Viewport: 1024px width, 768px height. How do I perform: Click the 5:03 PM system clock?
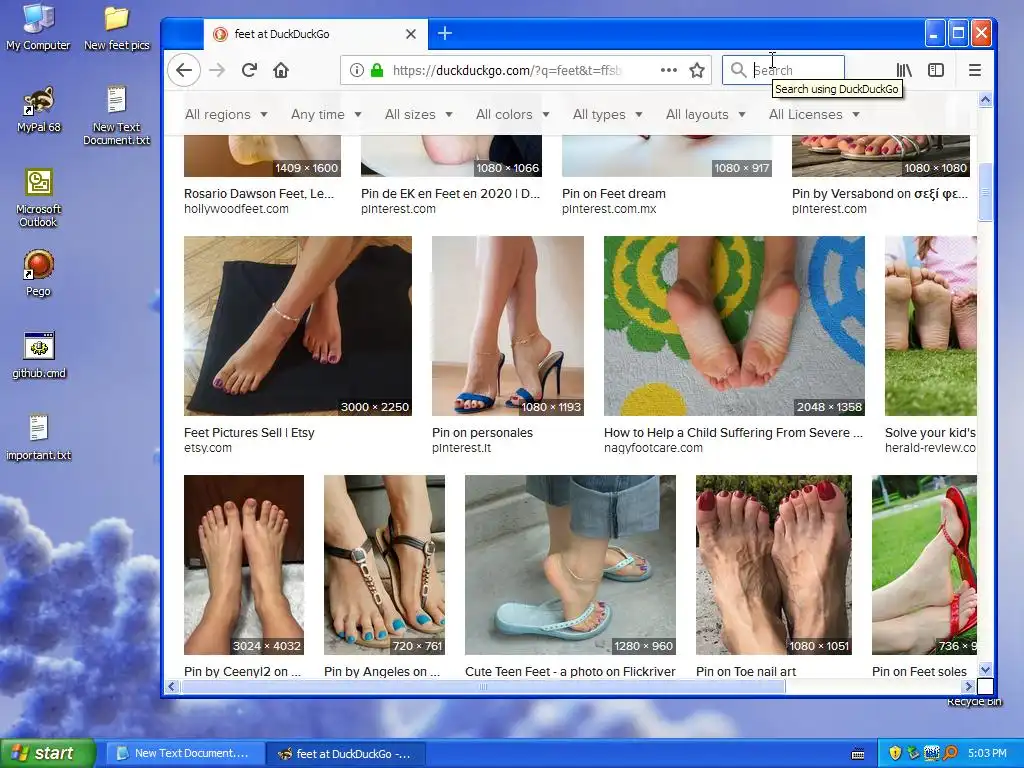pos(987,753)
